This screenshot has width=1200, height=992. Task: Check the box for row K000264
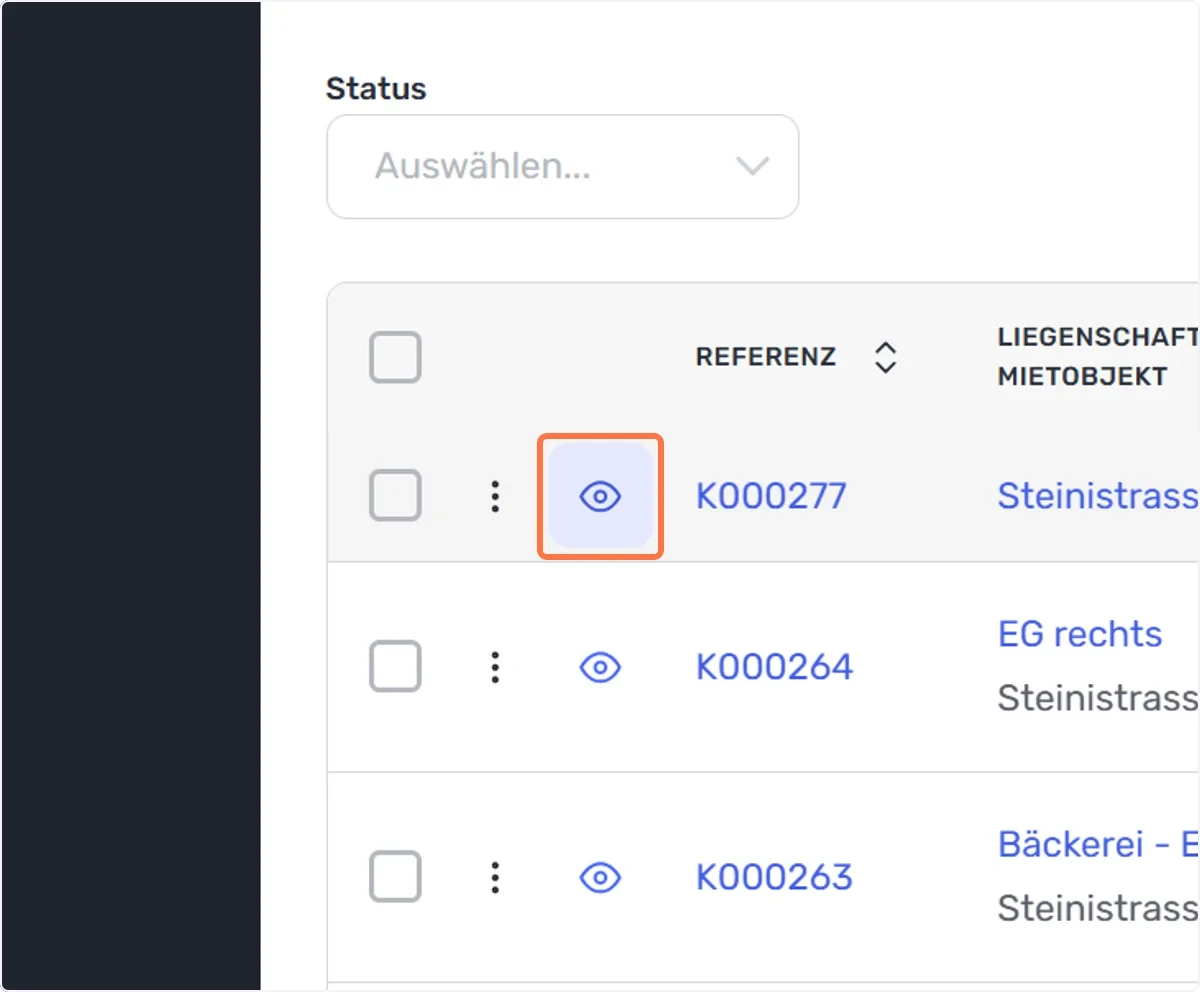pyautogui.click(x=395, y=667)
